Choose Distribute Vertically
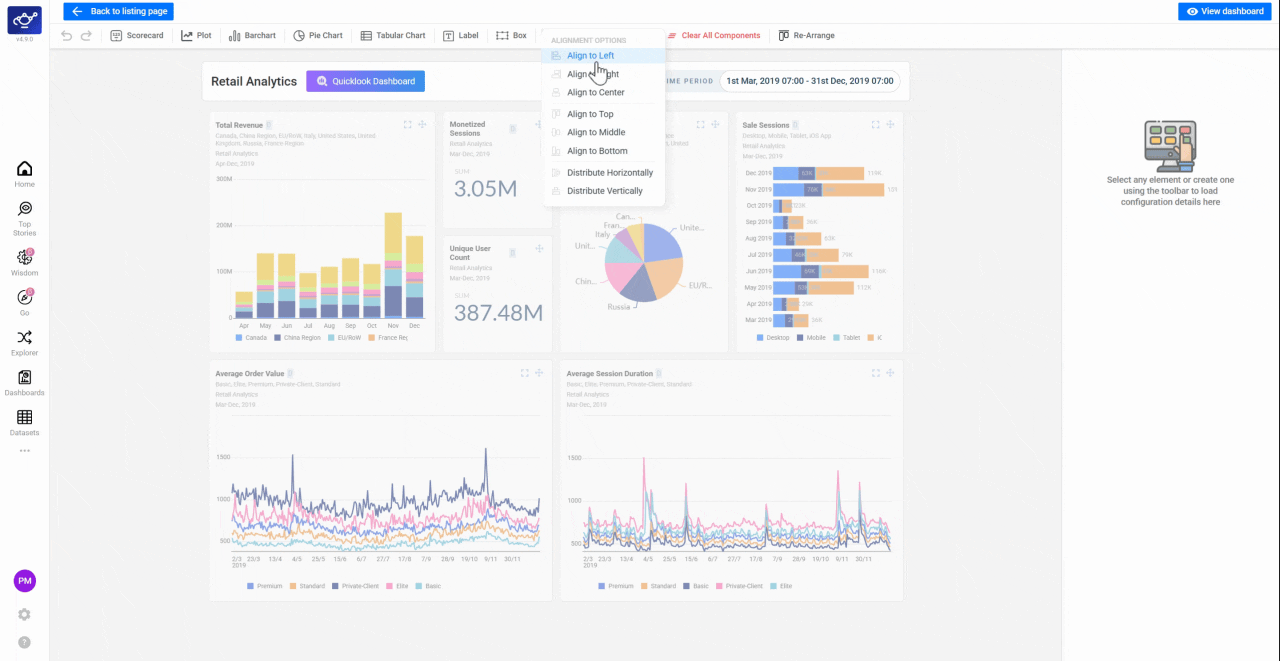Viewport: 1280px width, 661px height. tap(603, 191)
